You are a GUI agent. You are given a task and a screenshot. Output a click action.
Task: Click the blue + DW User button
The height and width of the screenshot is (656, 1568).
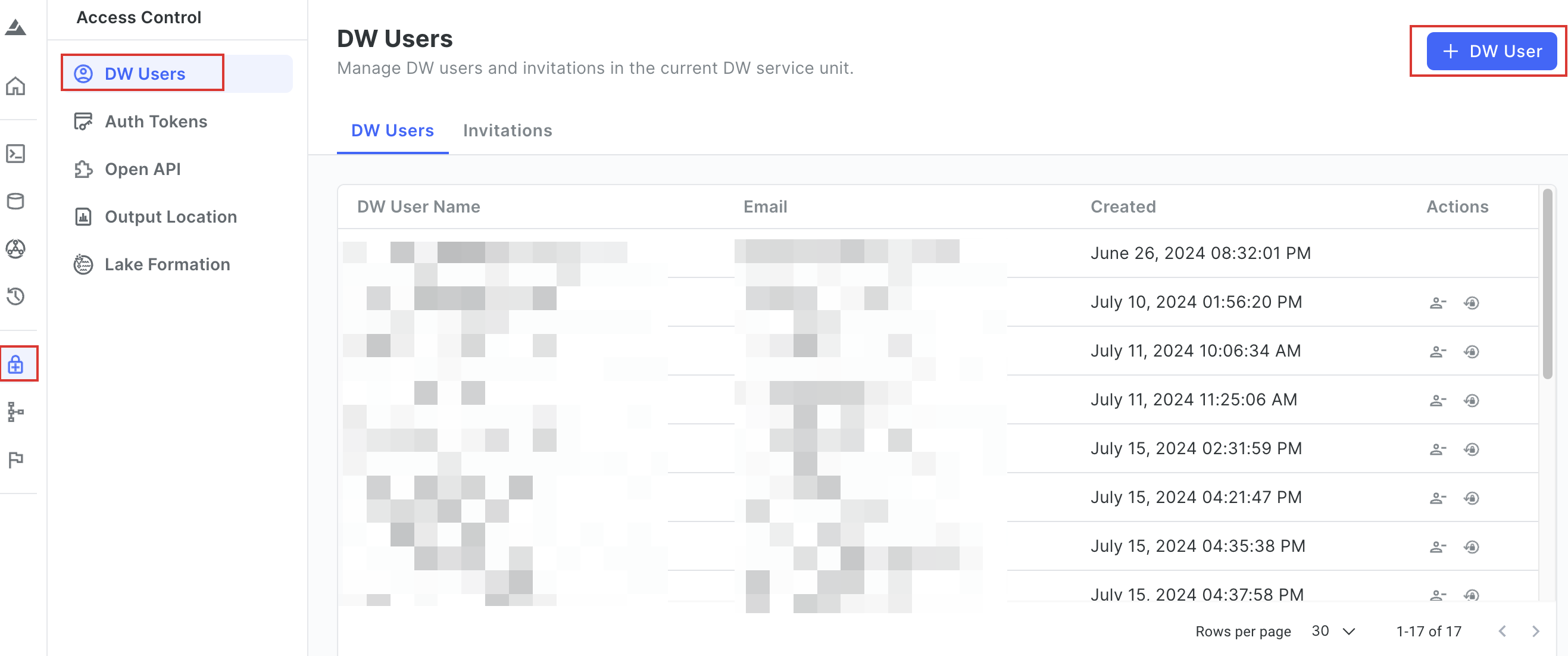[1492, 51]
